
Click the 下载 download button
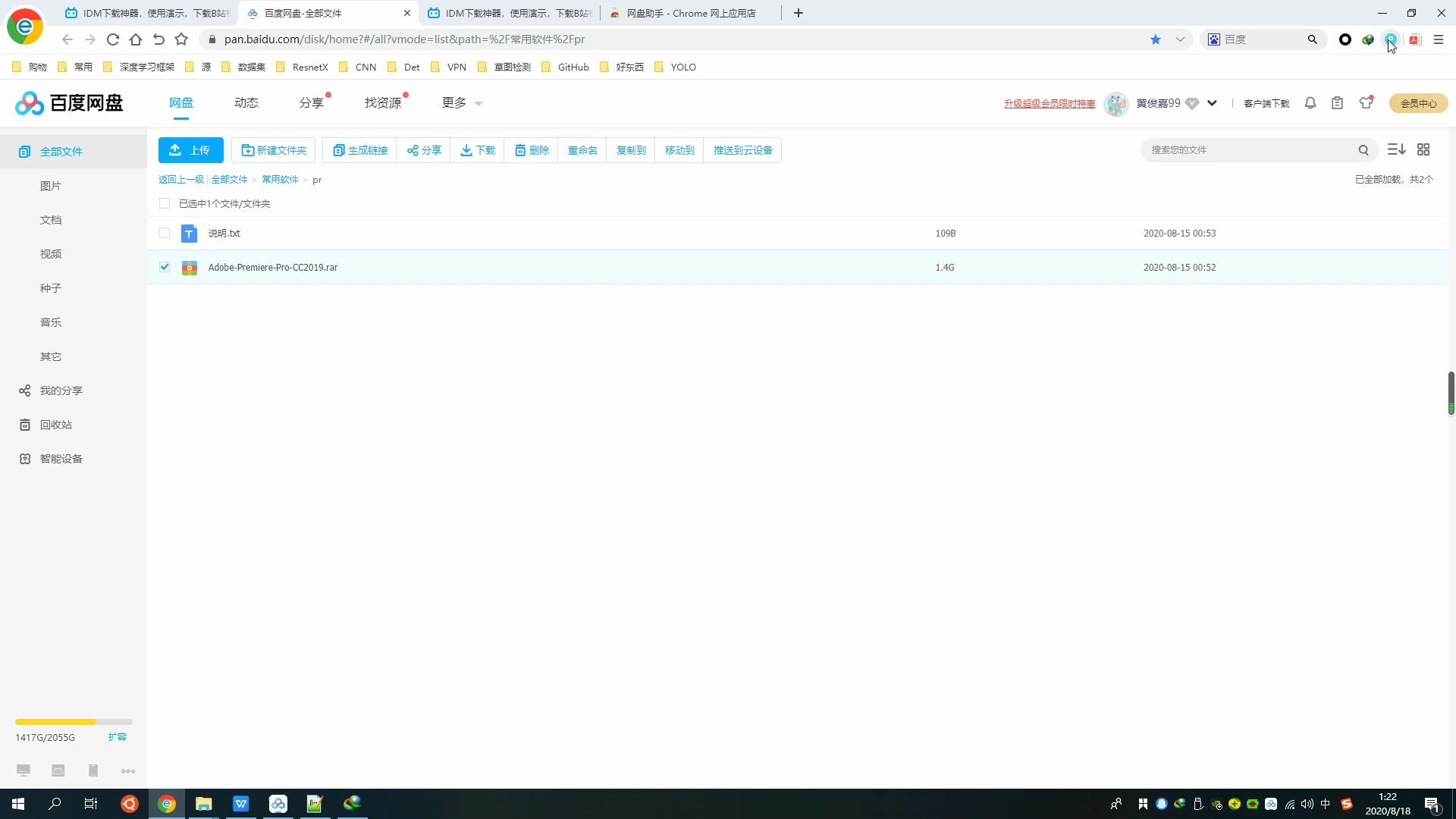pyautogui.click(x=478, y=150)
